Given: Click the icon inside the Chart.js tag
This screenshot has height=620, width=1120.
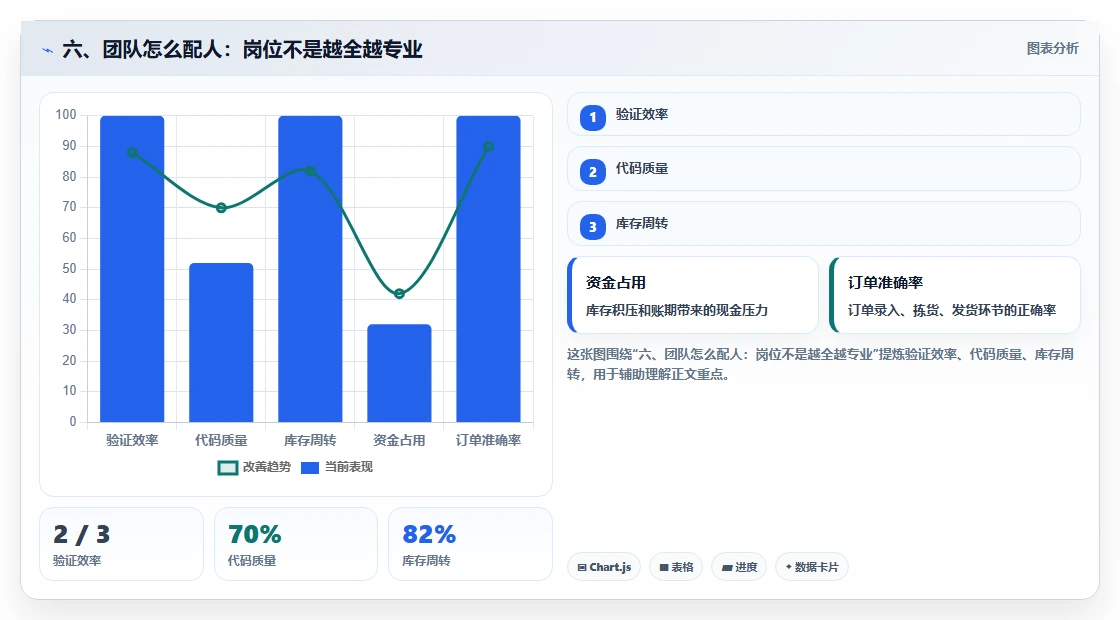Looking at the screenshot, I should pos(582,567).
